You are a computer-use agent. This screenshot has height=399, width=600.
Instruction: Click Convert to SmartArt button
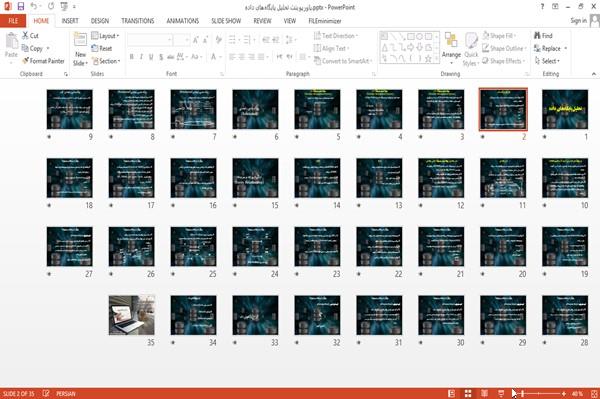pyautogui.click(x=343, y=61)
